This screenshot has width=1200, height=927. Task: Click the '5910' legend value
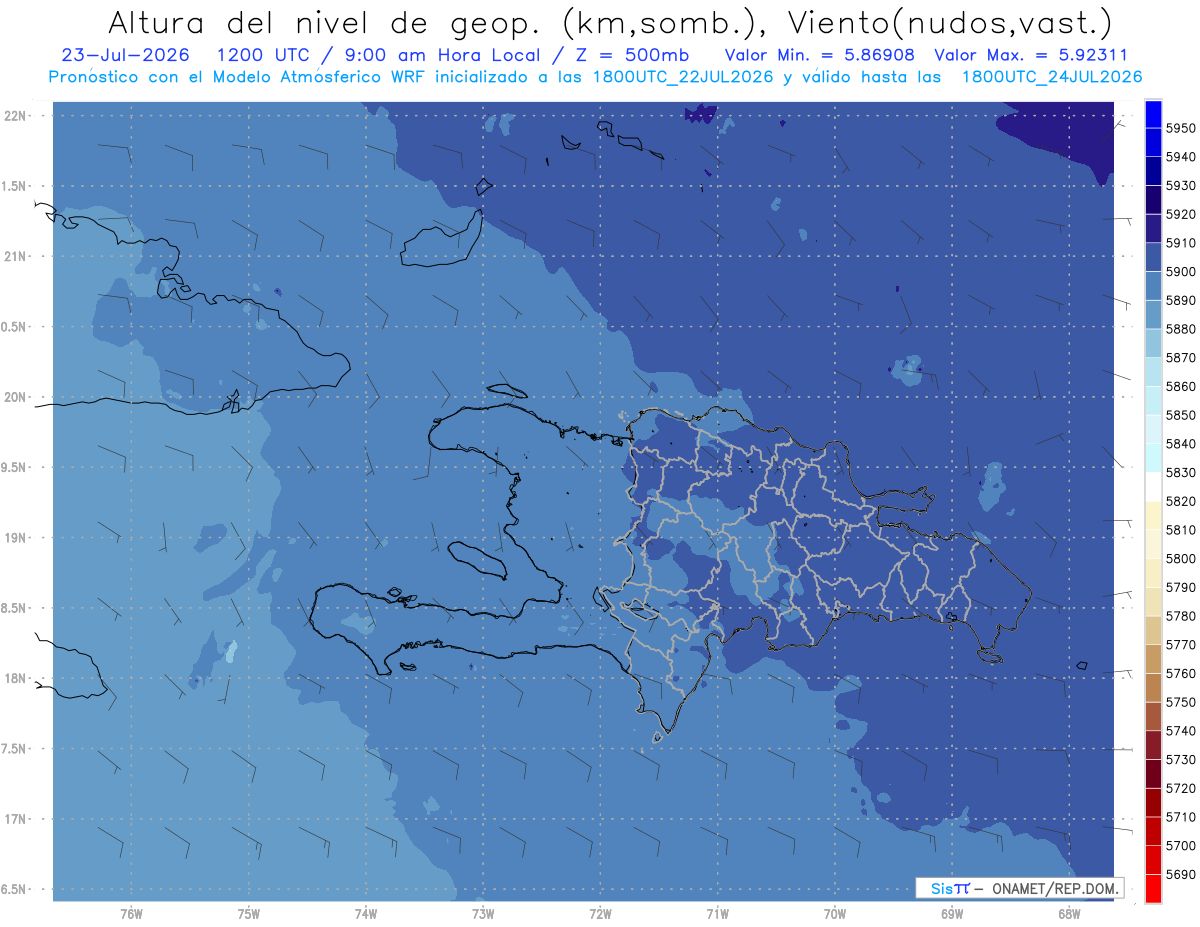[1181, 242]
